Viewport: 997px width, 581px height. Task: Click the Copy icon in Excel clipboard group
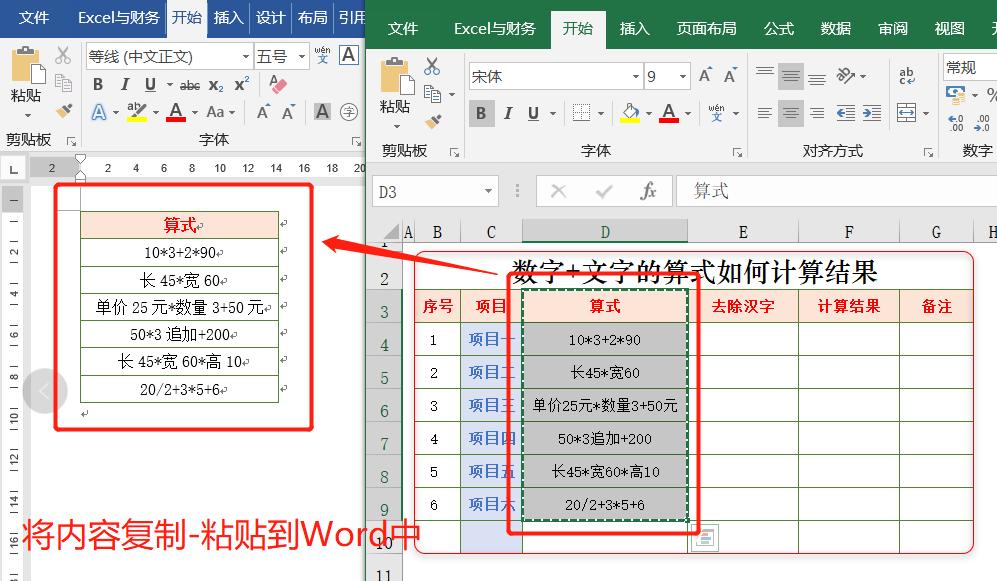click(431, 92)
